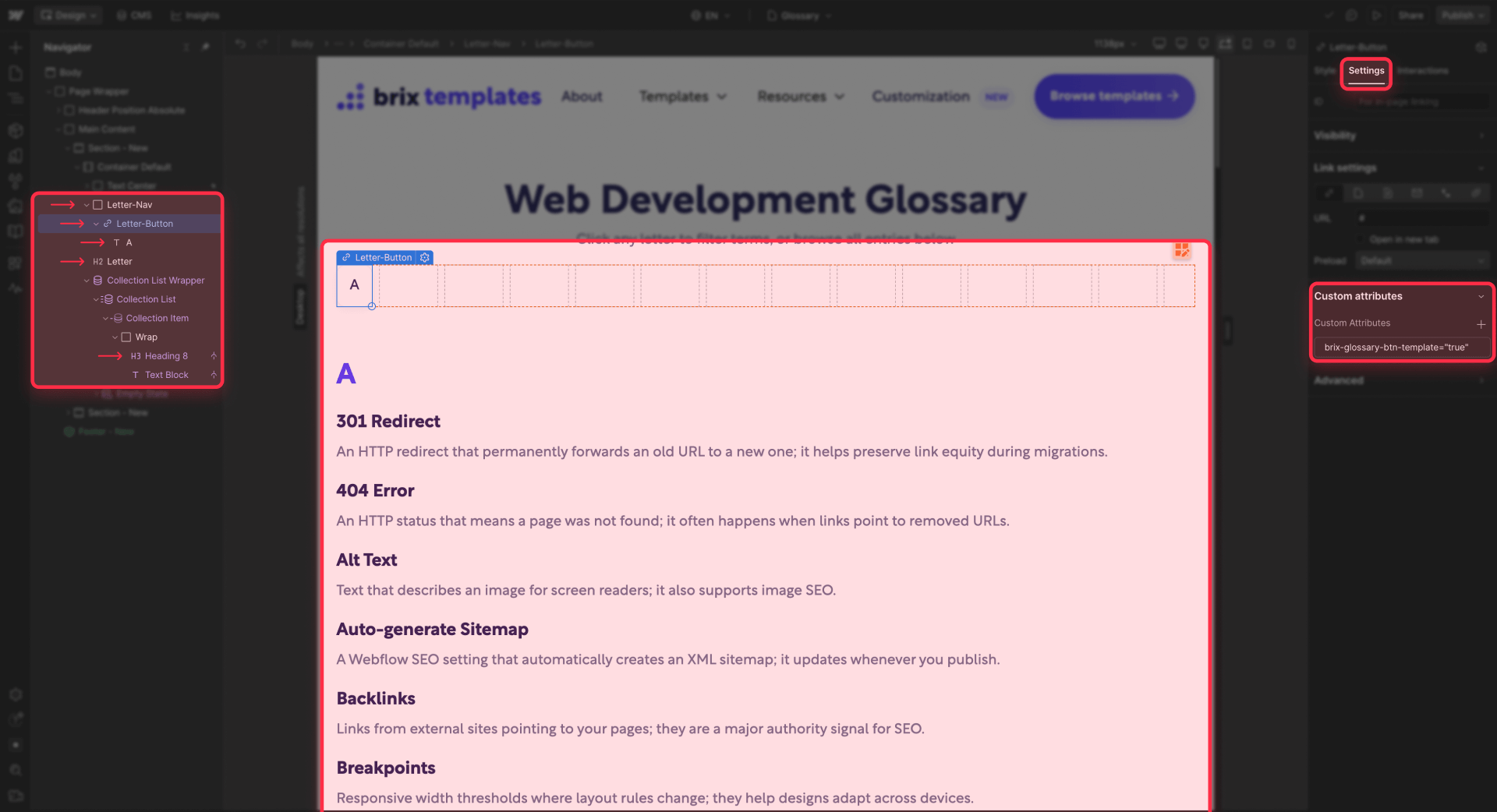Collapse the Collection List Wrapper node
Image resolution: width=1497 pixels, height=812 pixels.
pyautogui.click(x=87, y=281)
